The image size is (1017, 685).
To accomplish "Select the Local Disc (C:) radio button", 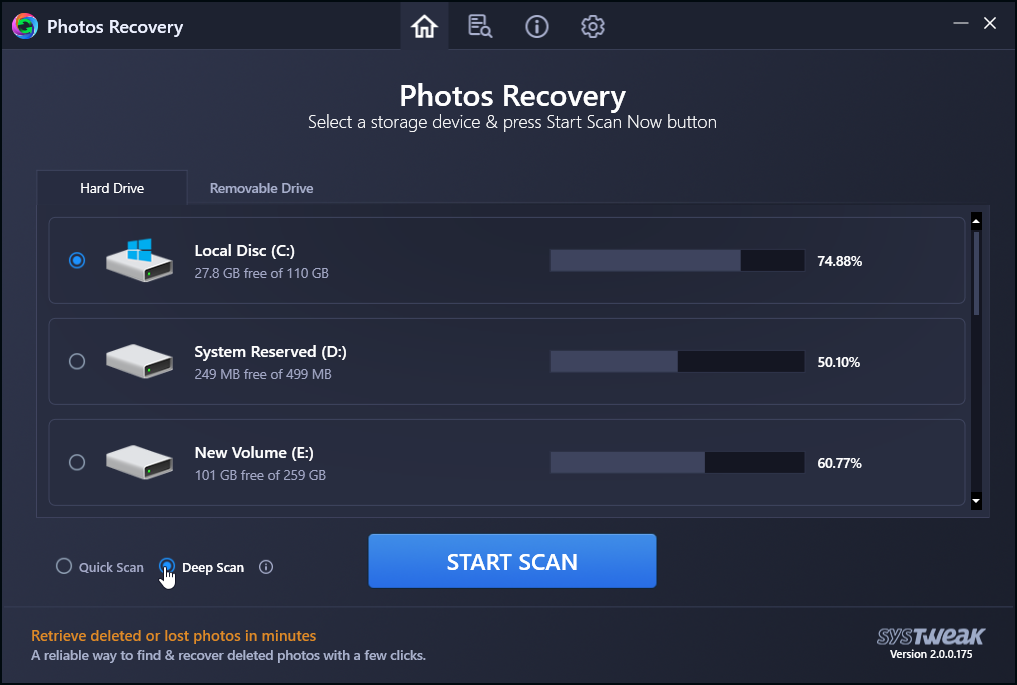I will click(x=77, y=260).
